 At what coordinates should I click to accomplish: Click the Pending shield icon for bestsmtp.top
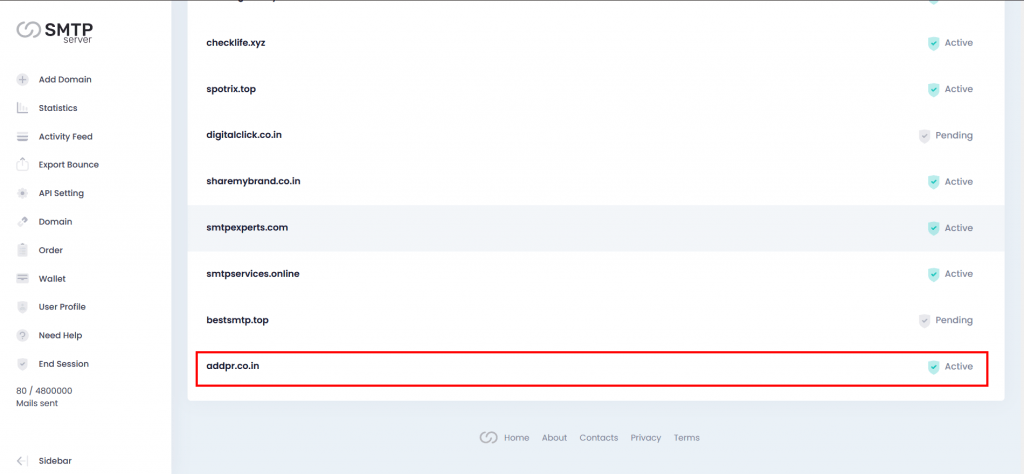[x=924, y=321]
